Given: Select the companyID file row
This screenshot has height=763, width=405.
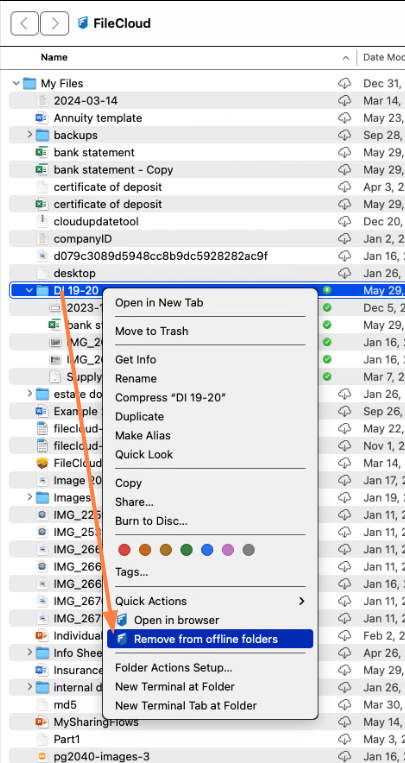Looking at the screenshot, I should 206,238.
